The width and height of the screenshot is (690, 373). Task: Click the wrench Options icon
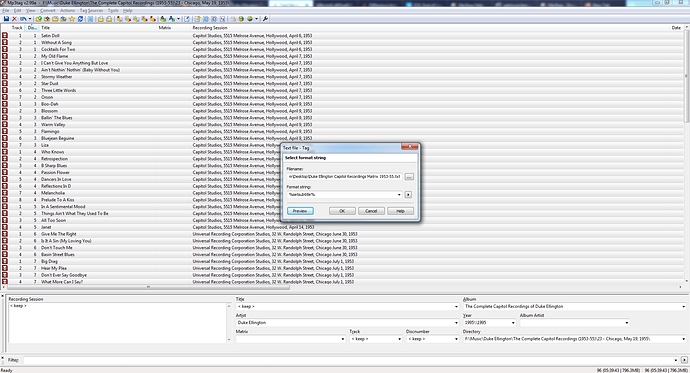[x=265, y=19]
